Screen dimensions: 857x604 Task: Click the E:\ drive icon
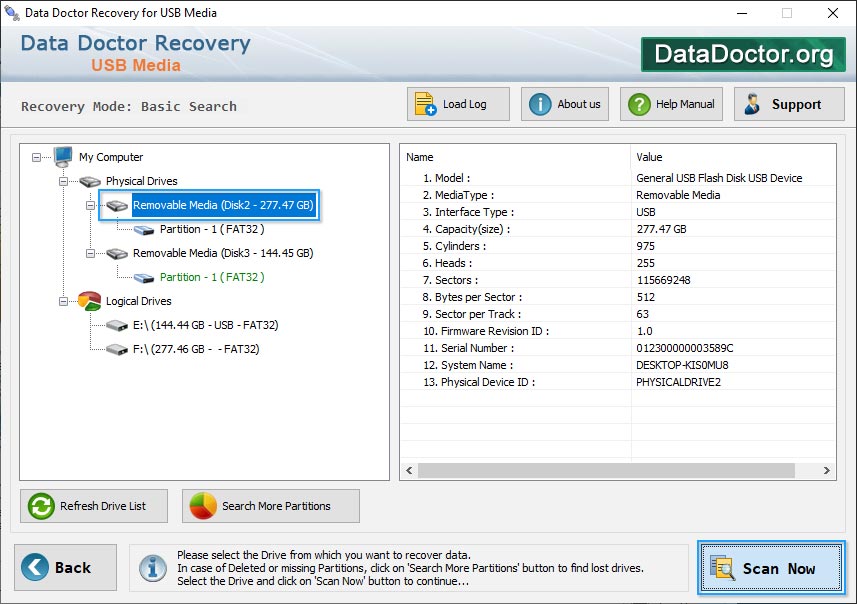(117, 326)
